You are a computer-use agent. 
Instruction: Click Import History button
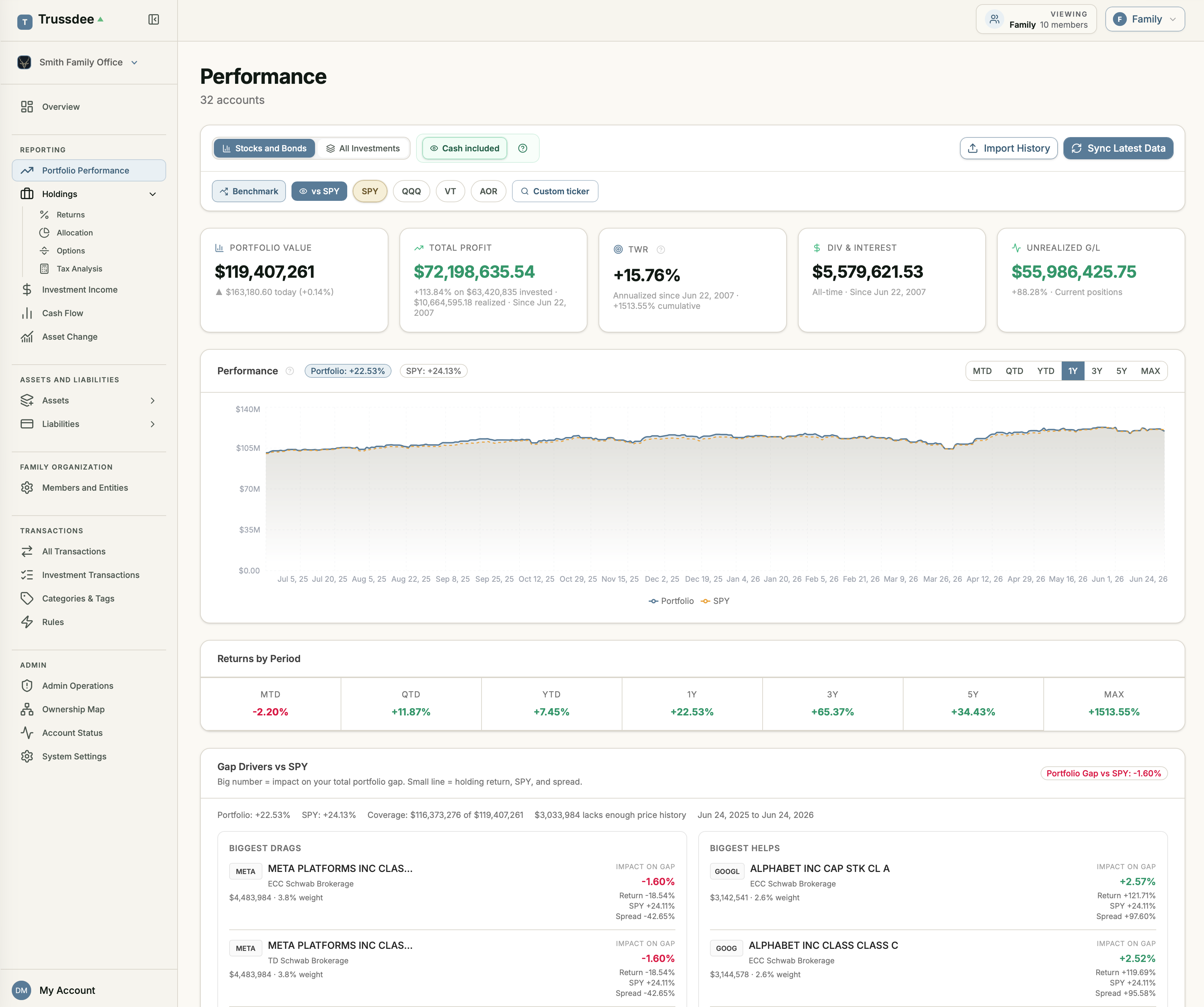coord(1008,148)
